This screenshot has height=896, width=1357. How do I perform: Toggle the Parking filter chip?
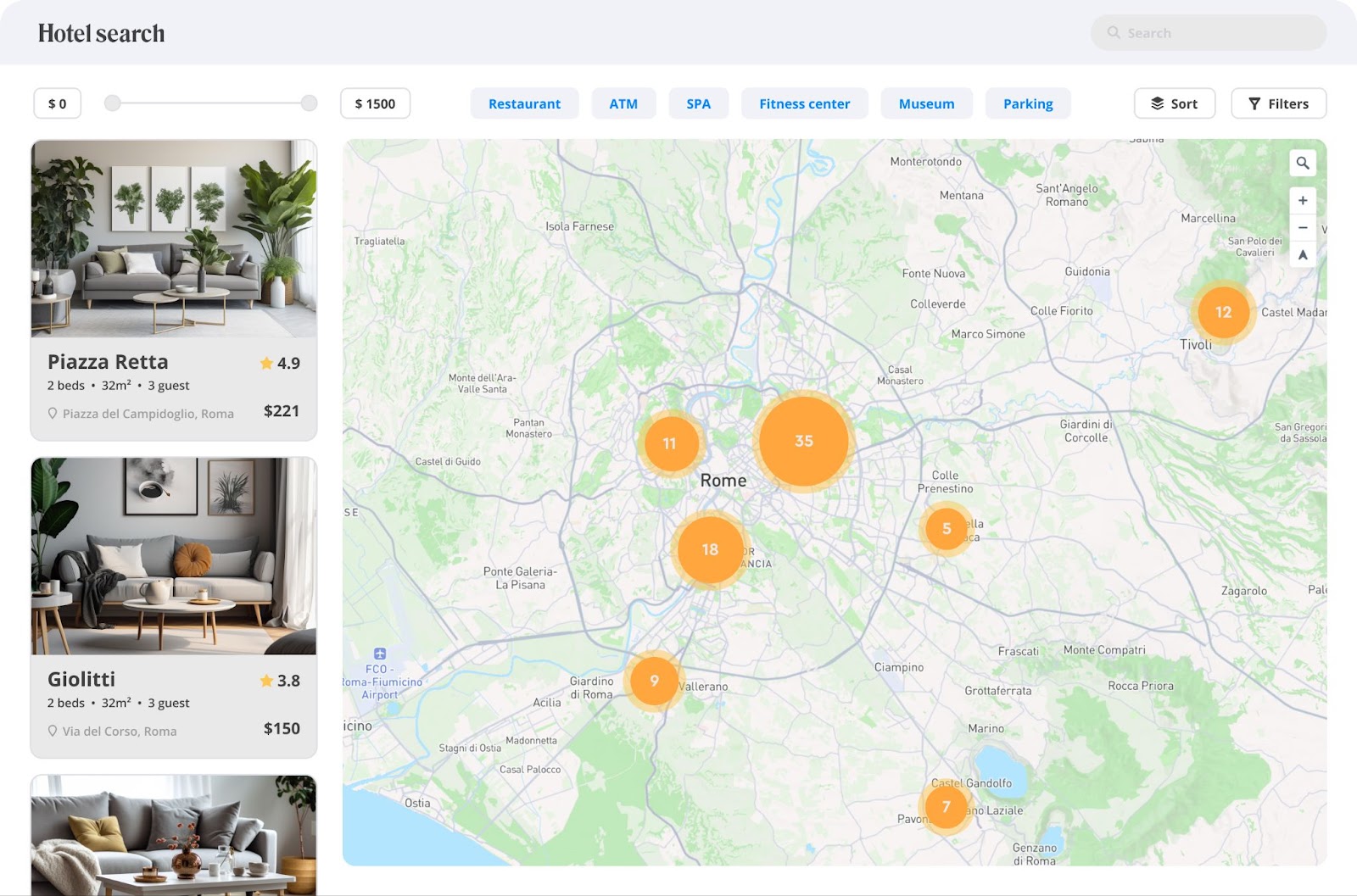point(1028,103)
